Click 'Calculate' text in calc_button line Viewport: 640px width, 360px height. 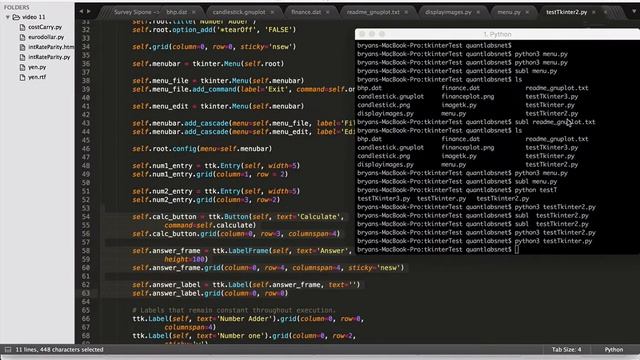click(x=318, y=217)
